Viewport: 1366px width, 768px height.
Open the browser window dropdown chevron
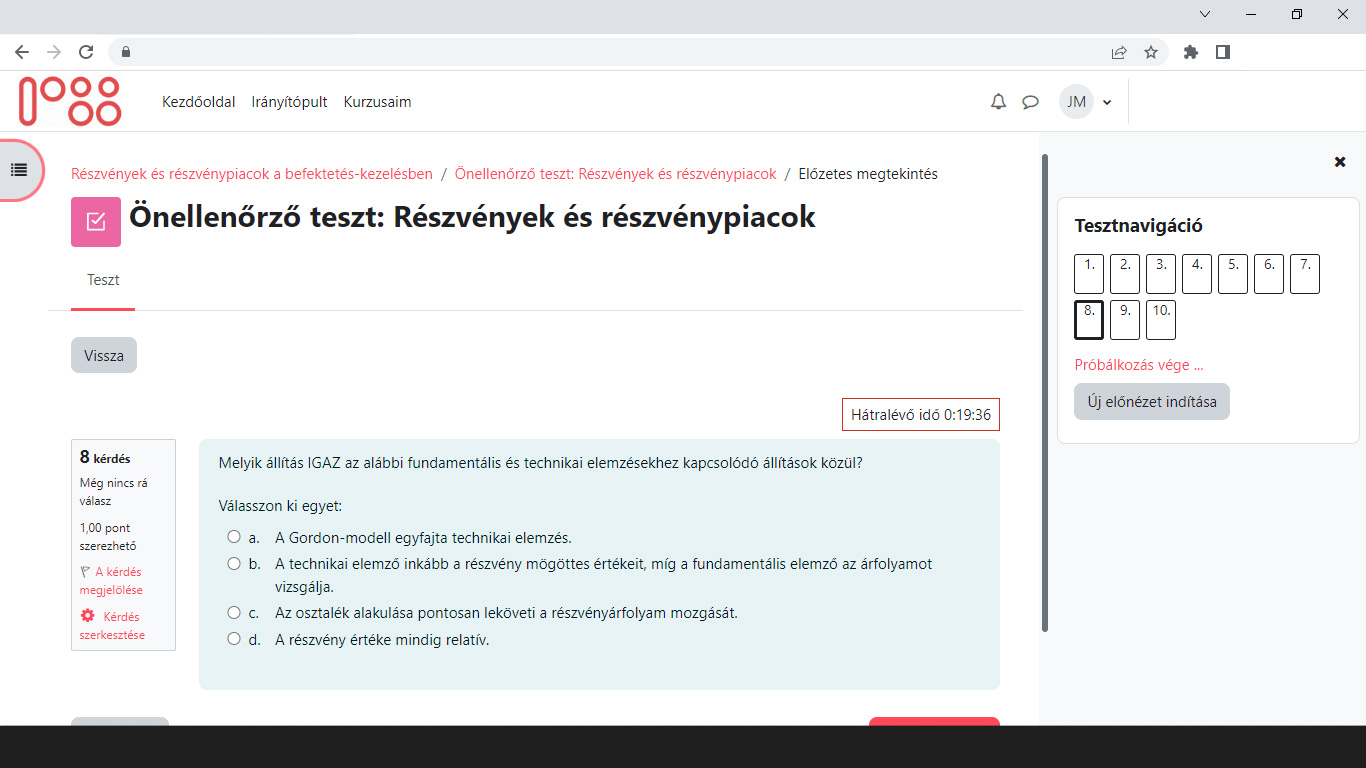1204,14
